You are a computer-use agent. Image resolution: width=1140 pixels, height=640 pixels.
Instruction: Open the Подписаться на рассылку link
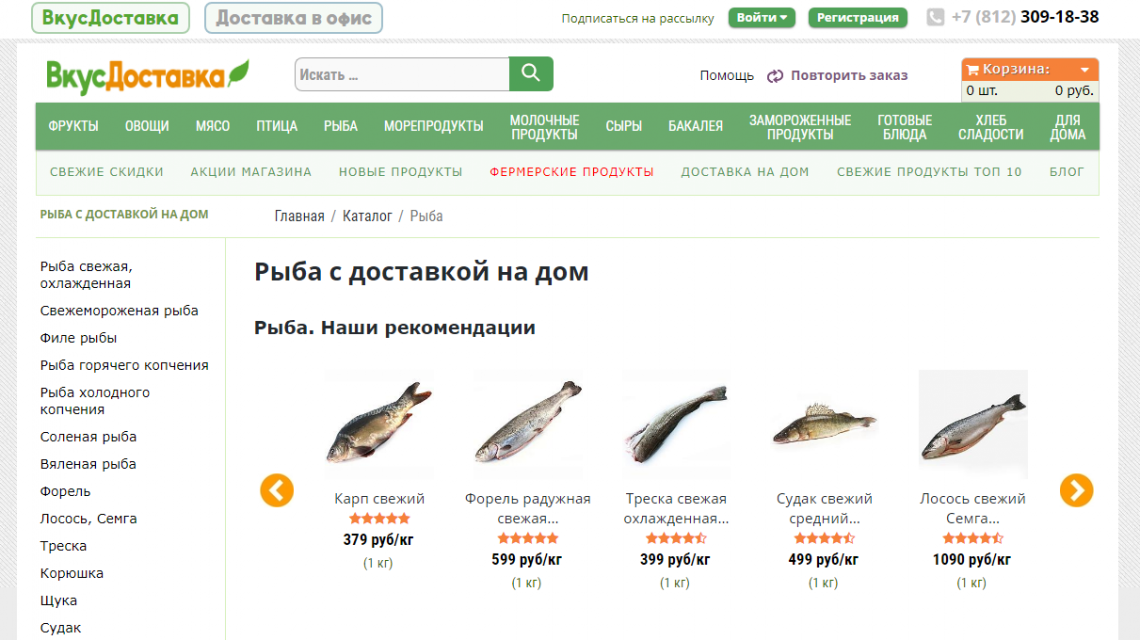click(x=638, y=18)
